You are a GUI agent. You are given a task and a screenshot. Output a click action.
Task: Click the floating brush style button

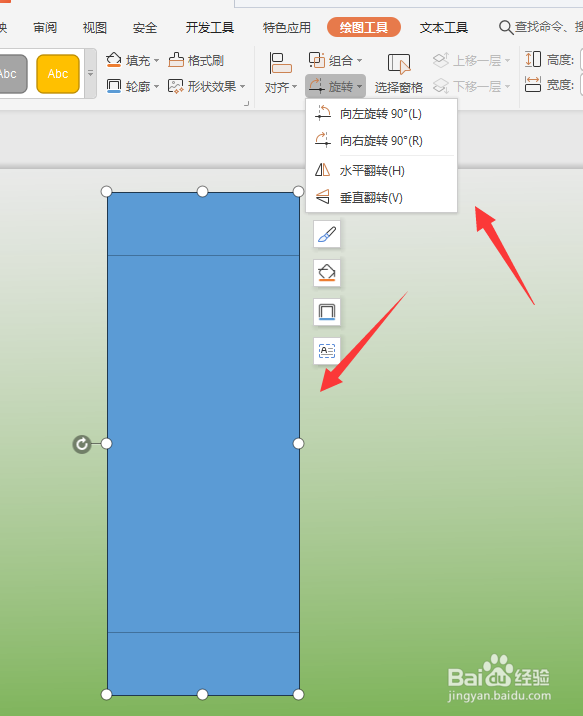point(327,234)
